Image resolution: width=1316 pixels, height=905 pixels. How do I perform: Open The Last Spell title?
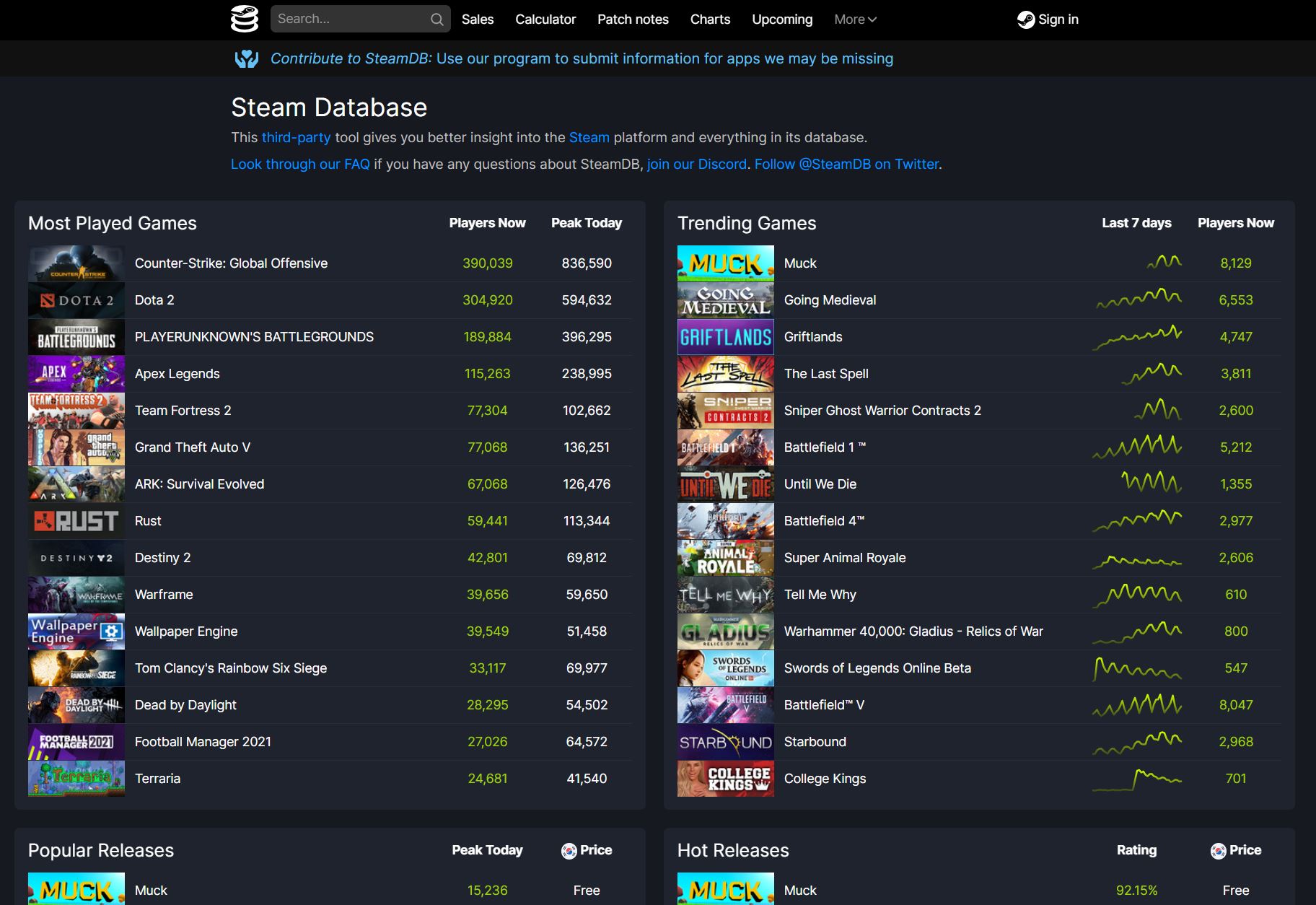(826, 374)
